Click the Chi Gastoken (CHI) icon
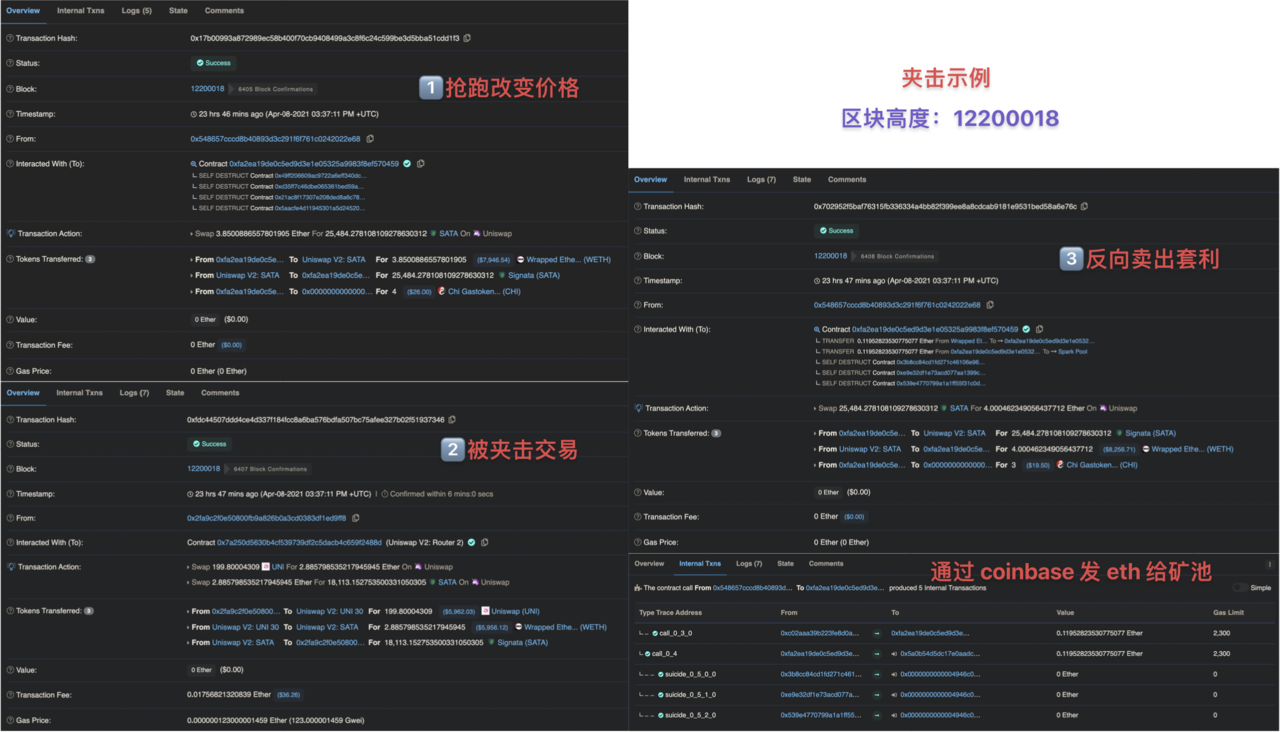This screenshot has height=732, width=1280. (441, 291)
